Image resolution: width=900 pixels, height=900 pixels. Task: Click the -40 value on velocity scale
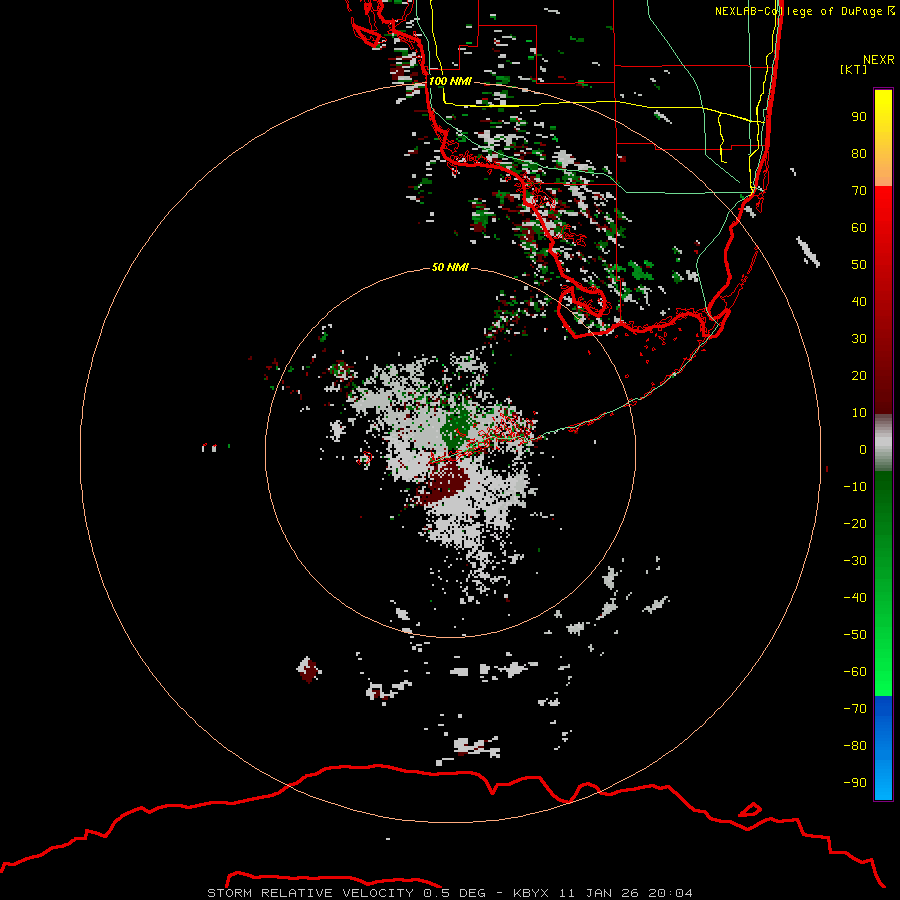coord(855,598)
